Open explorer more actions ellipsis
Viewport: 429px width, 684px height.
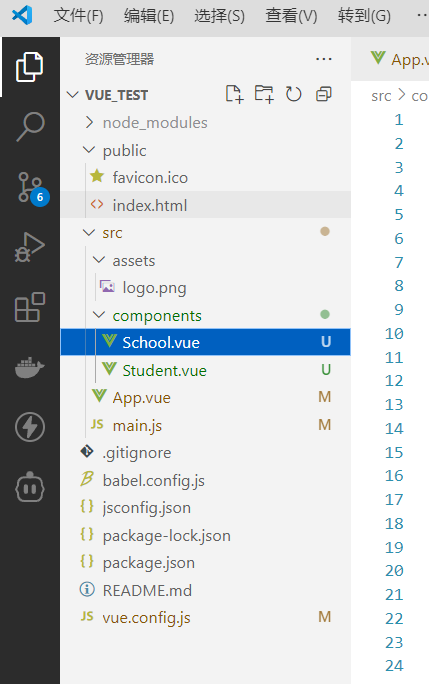[324, 59]
